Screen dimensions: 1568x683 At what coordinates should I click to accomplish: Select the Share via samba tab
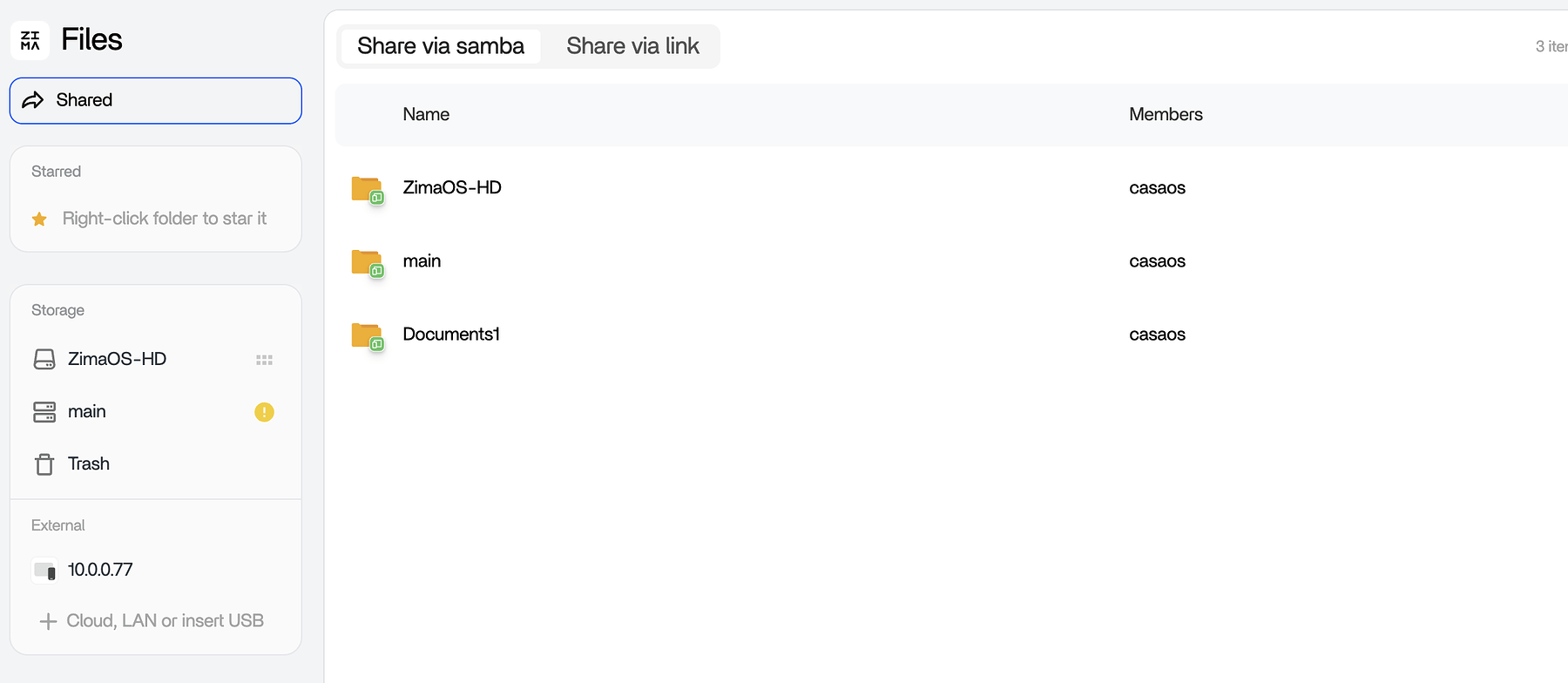pos(441,46)
